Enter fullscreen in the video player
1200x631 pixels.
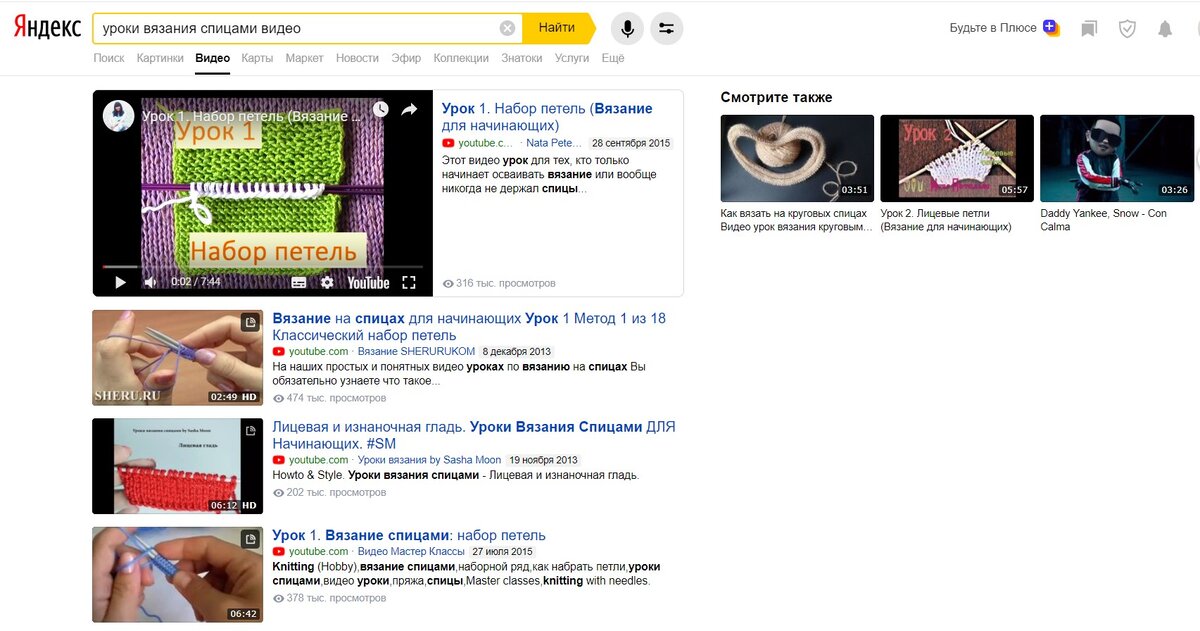(x=408, y=282)
